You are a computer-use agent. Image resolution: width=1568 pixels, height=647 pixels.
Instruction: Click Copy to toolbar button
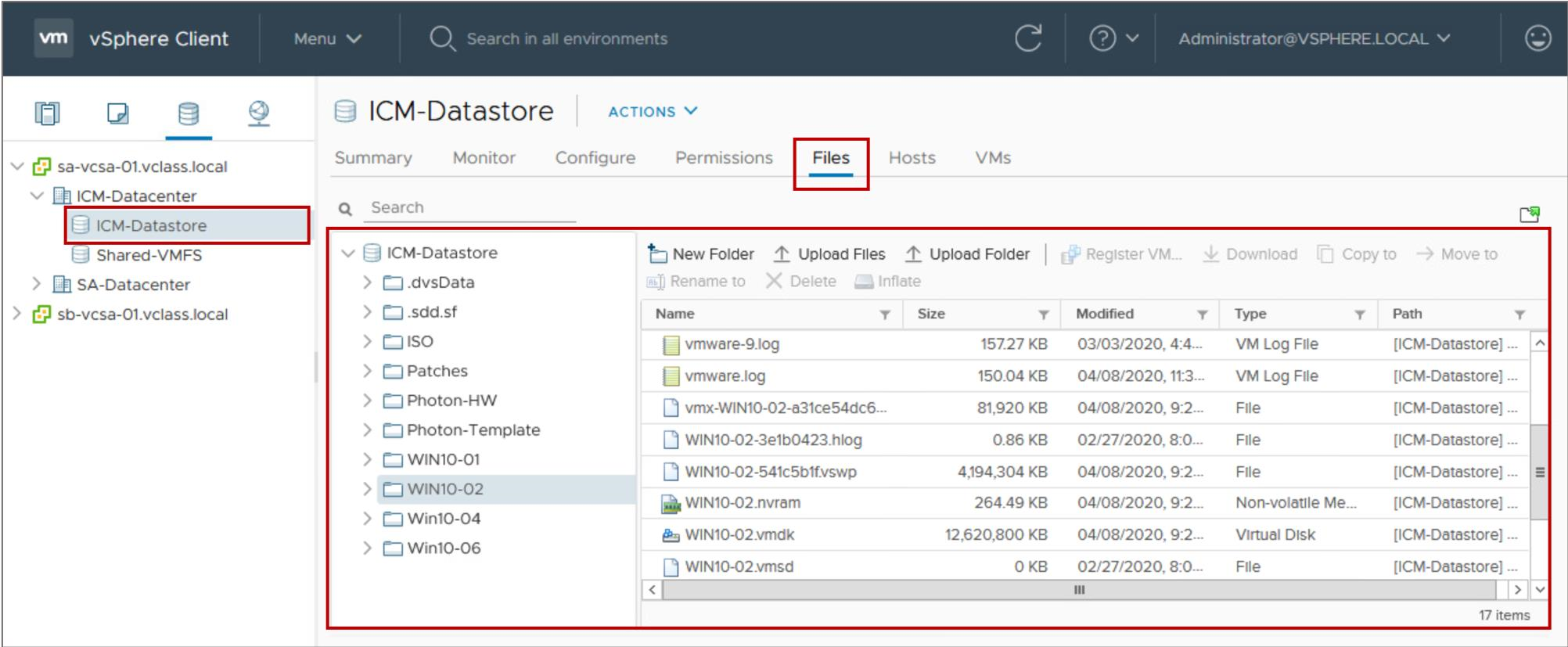coord(1357,254)
